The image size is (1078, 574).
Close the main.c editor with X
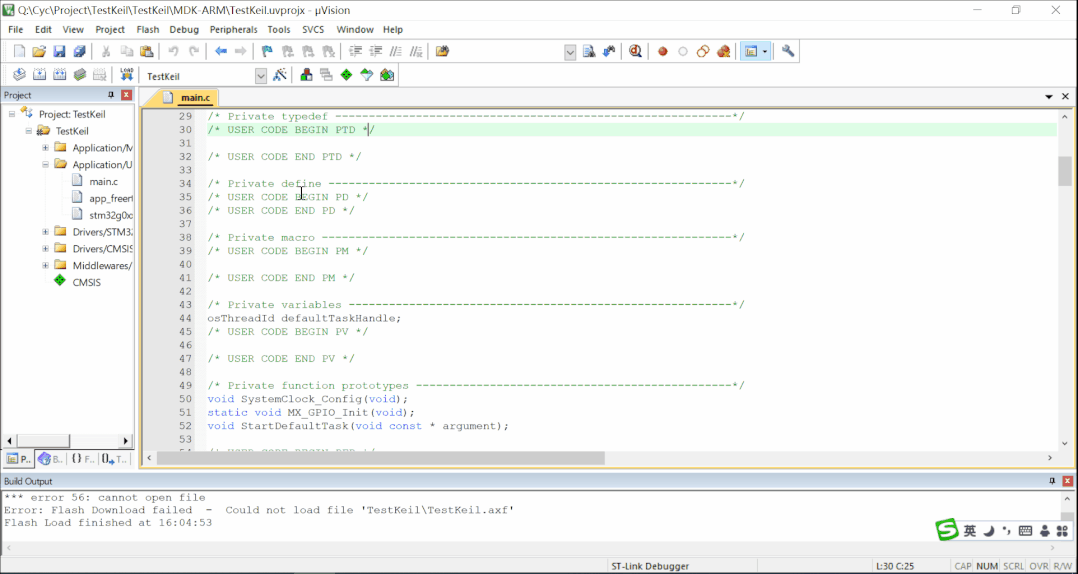pos(1066,97)
